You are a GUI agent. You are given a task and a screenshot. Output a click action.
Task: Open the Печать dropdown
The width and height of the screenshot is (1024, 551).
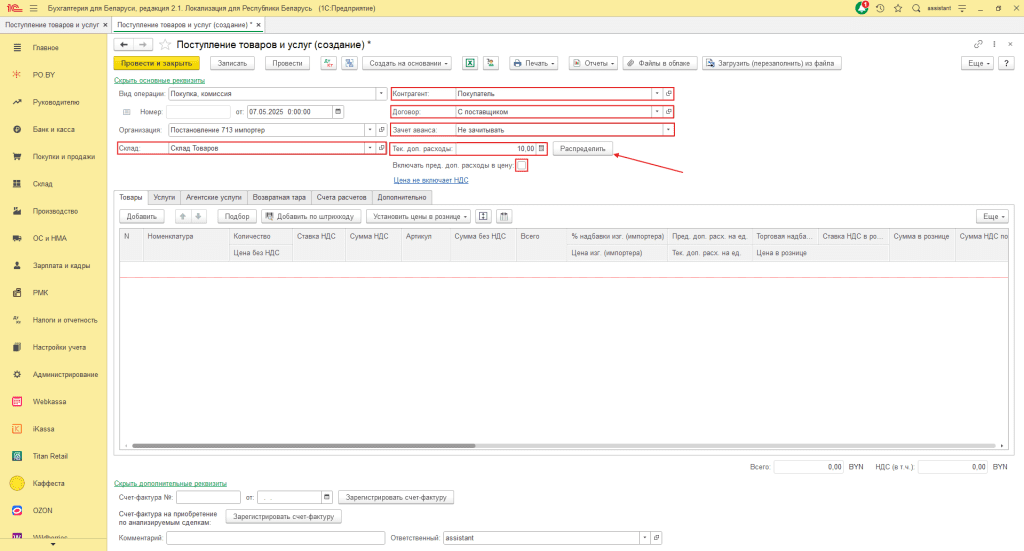[534, 63]
